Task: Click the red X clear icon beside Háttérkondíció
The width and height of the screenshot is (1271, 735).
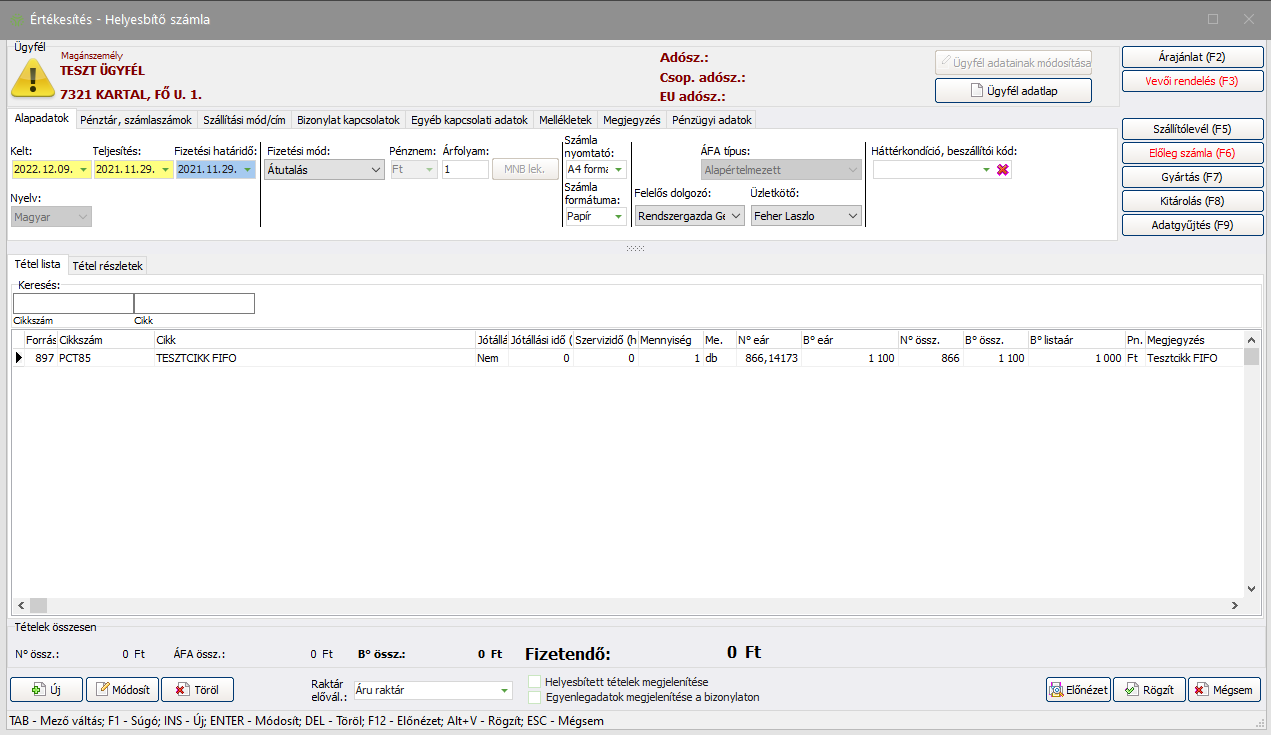Action: (x=1003, y=170)
